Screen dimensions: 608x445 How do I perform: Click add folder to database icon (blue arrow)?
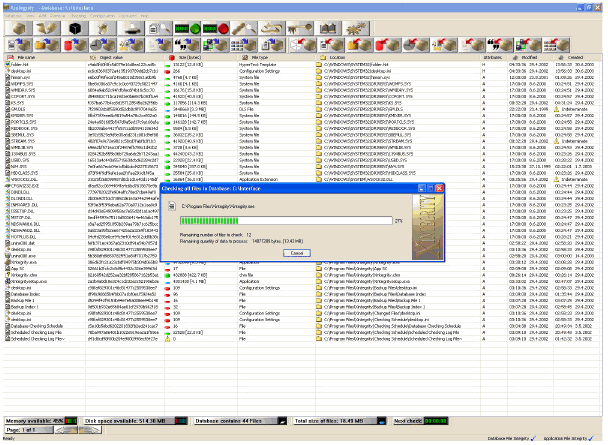tap(47, 45)
